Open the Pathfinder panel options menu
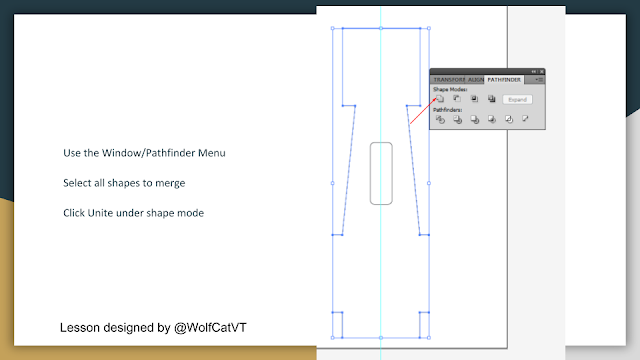 point(539,80)
